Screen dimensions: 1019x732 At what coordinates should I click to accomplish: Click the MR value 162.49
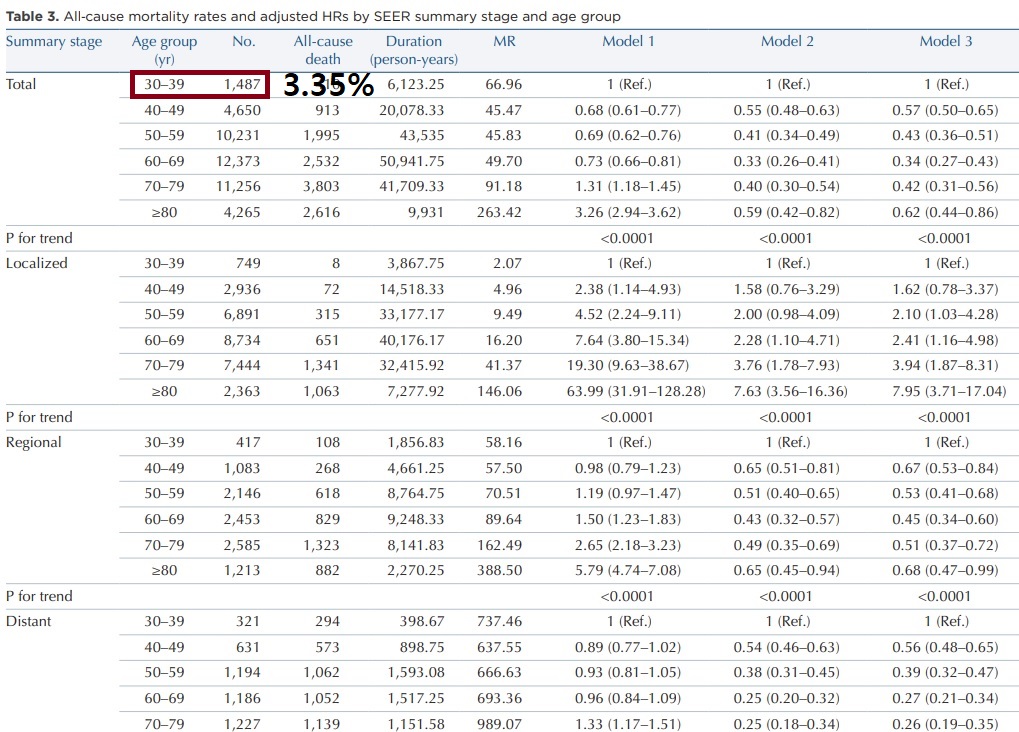pos(499,545)
